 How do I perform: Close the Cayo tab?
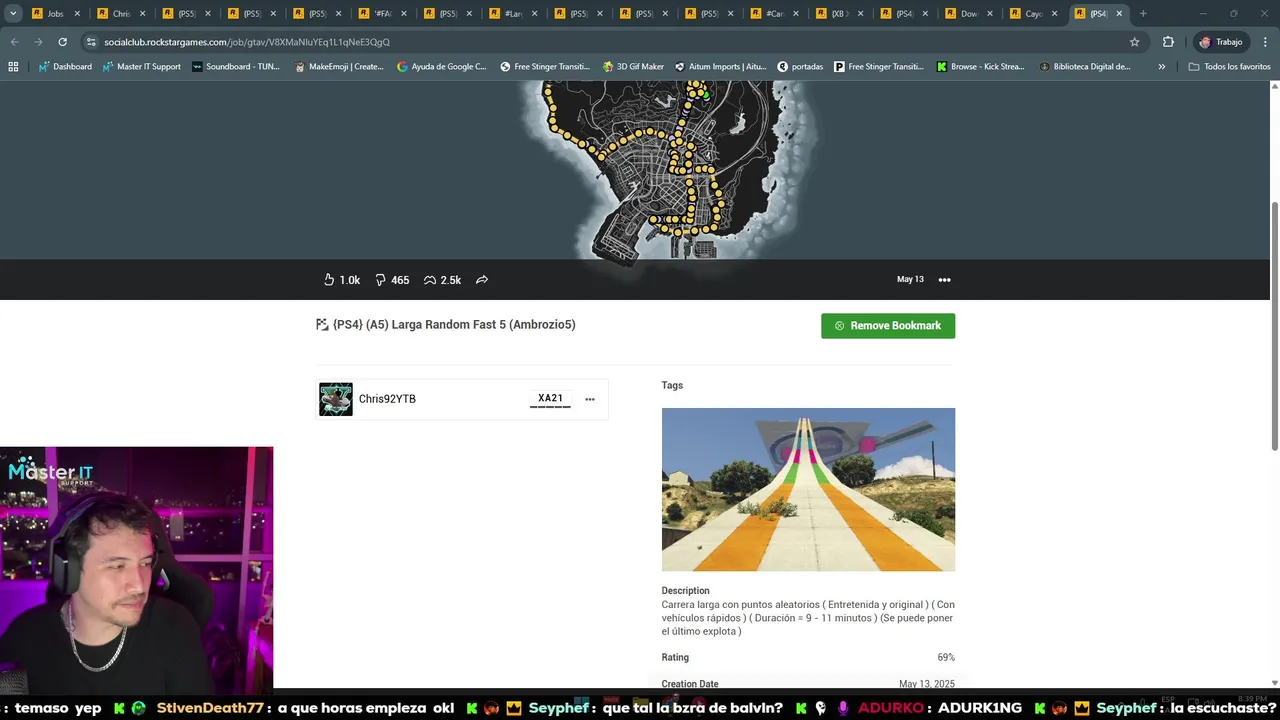(1054, 14)
